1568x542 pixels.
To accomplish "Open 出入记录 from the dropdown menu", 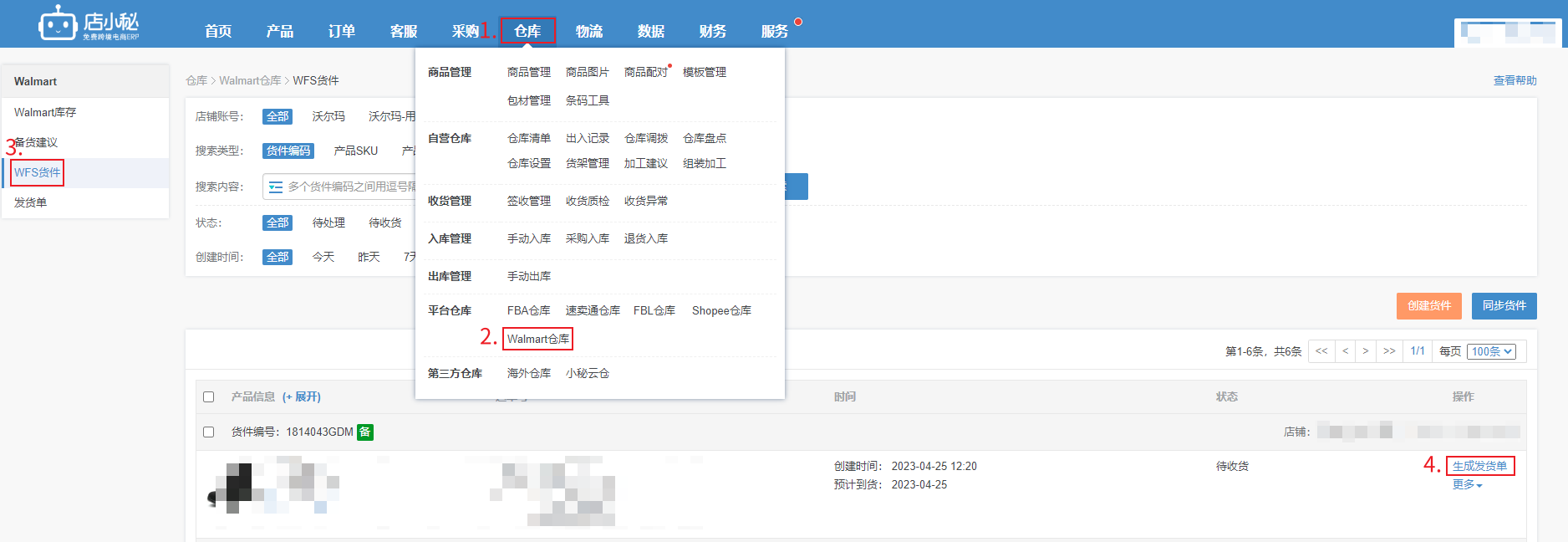I will [588, 138].
